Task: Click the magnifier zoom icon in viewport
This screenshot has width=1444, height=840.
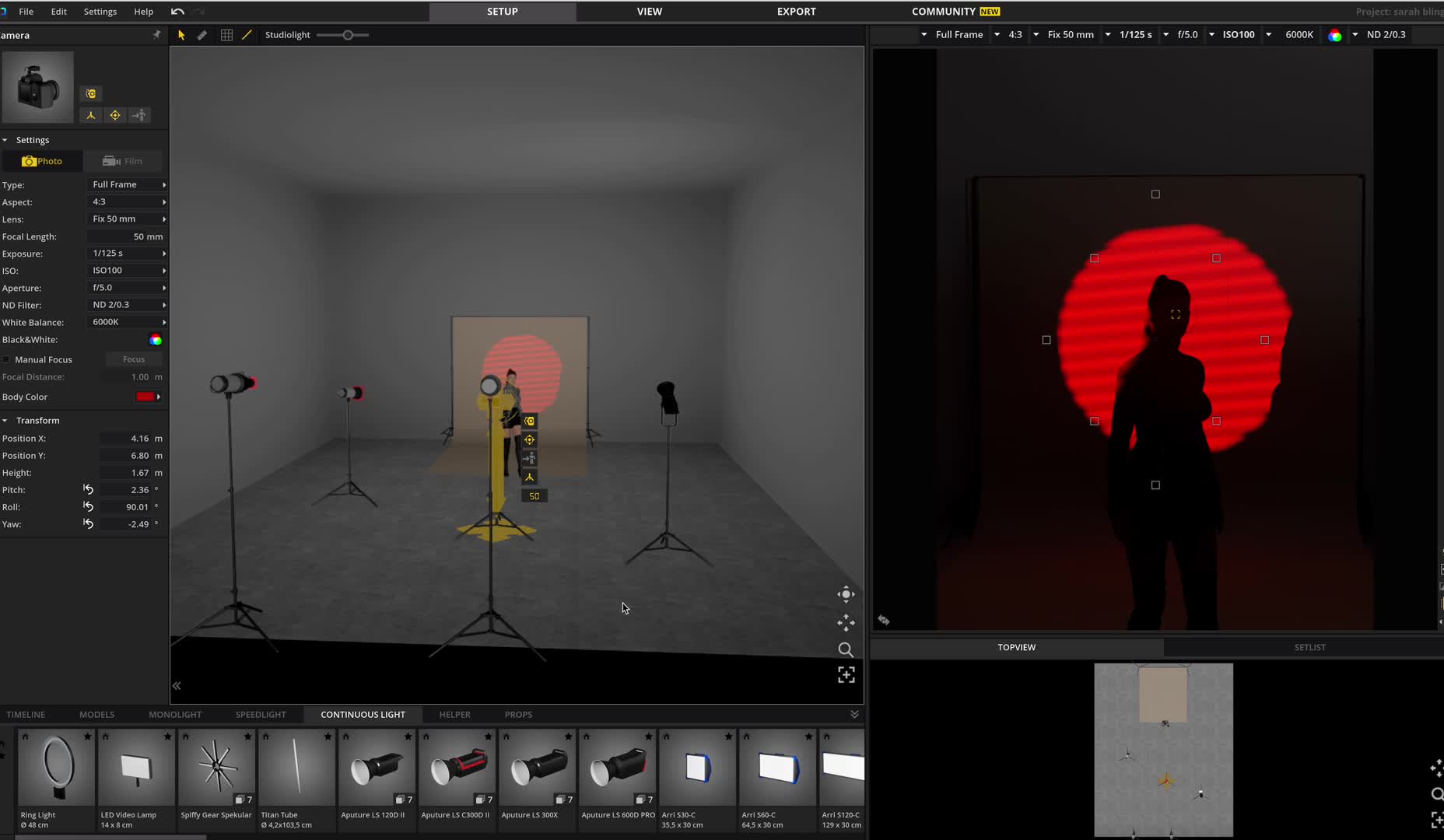Action: [846, 649]
